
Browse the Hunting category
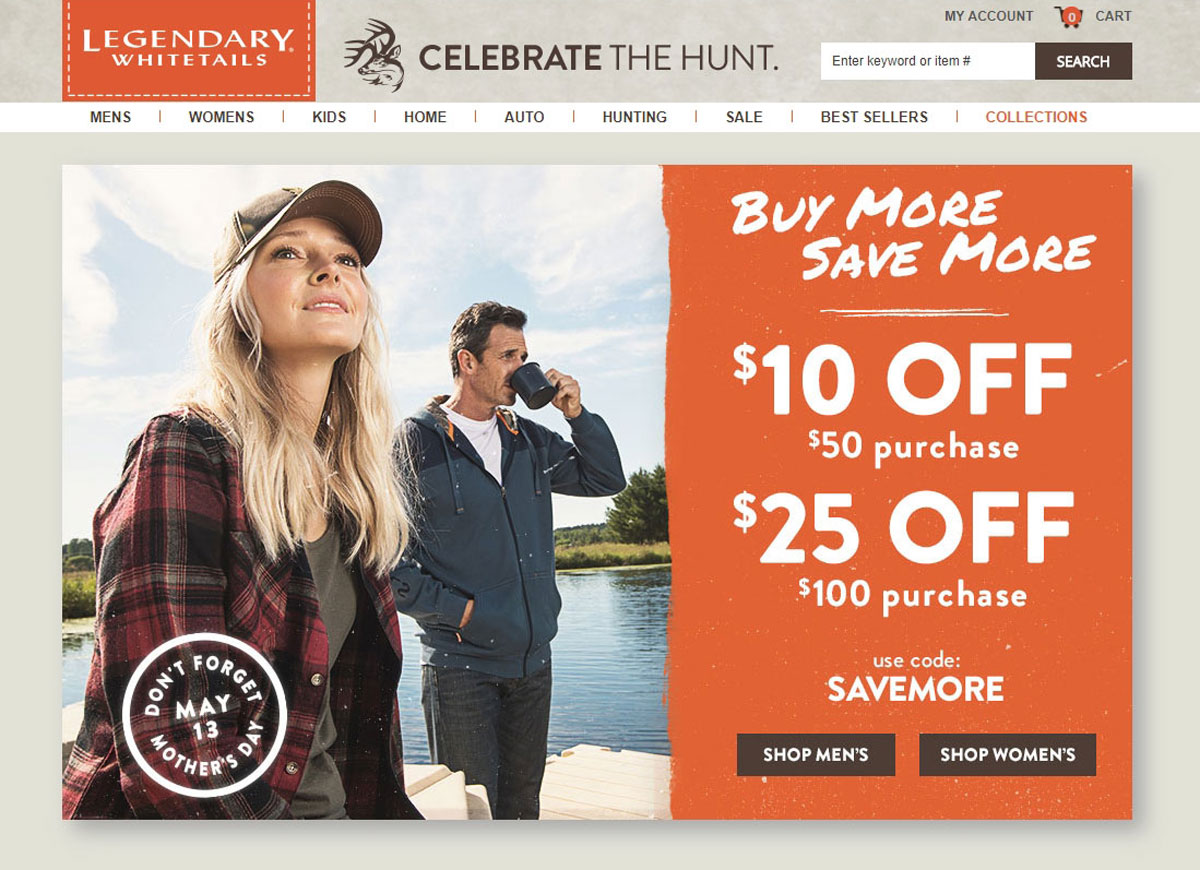pyautogui.click(x=634, y=117)
